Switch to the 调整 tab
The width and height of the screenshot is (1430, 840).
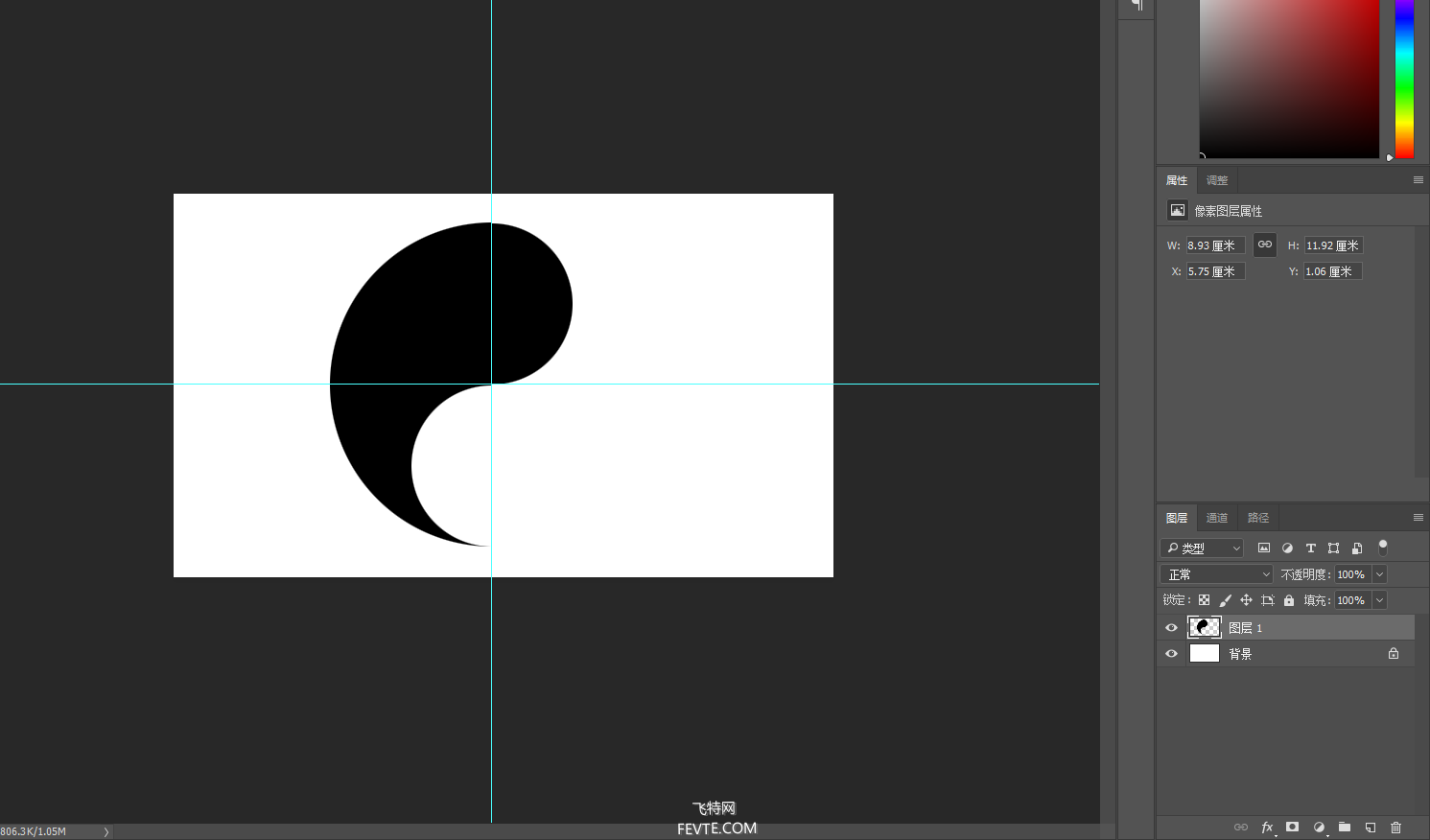pos(1217,180)
